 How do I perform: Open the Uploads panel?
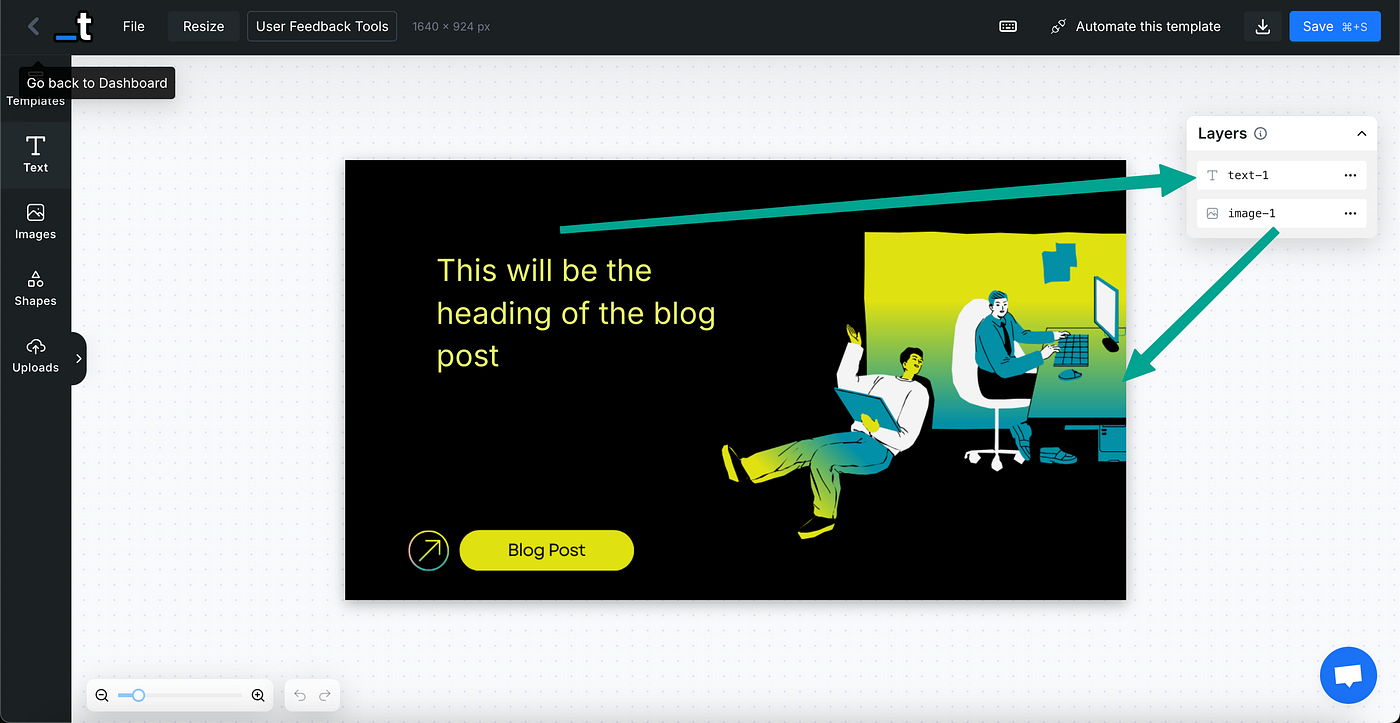[35, 355]
